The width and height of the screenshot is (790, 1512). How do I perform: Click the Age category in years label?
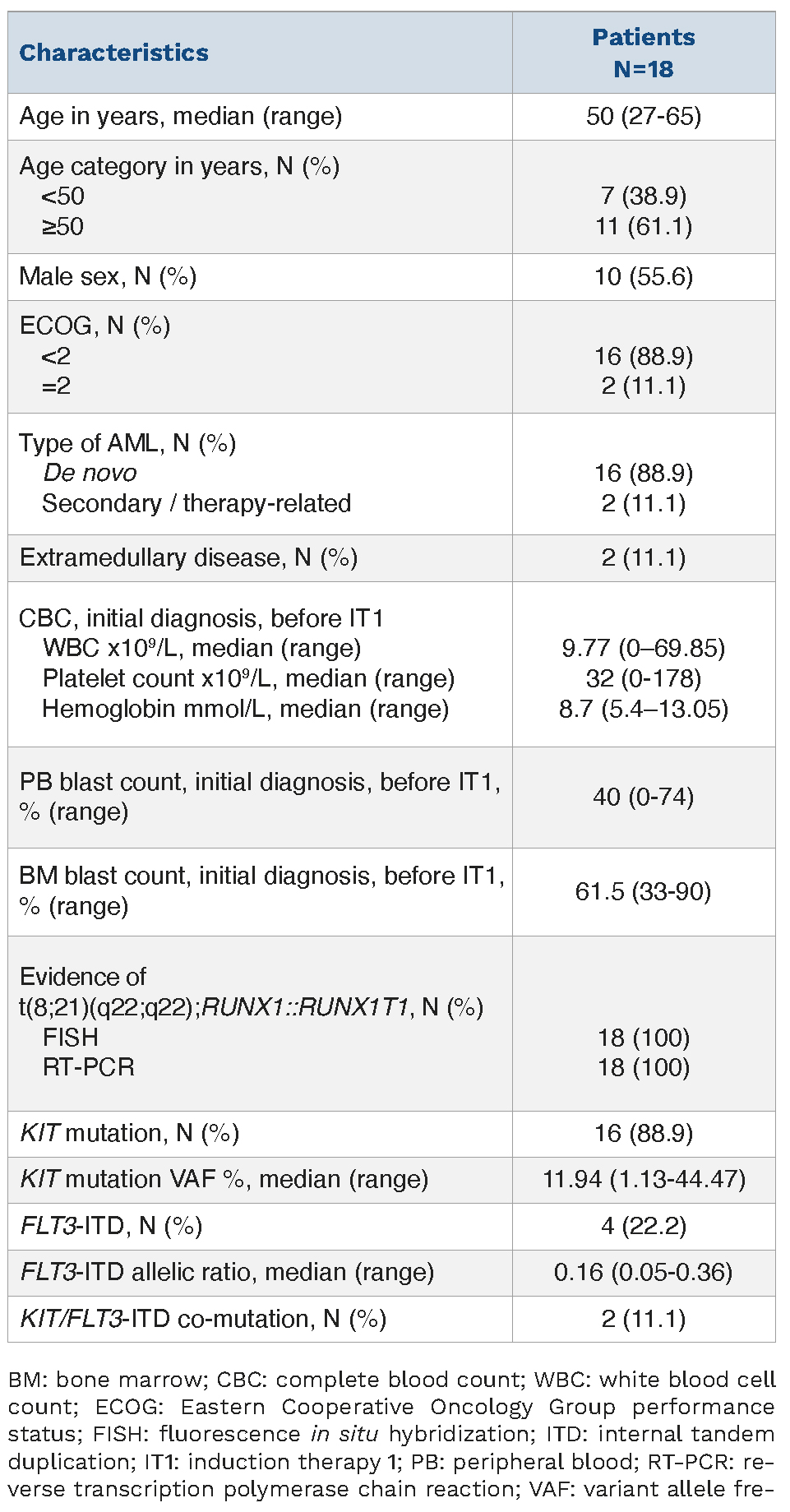(179, 166)
